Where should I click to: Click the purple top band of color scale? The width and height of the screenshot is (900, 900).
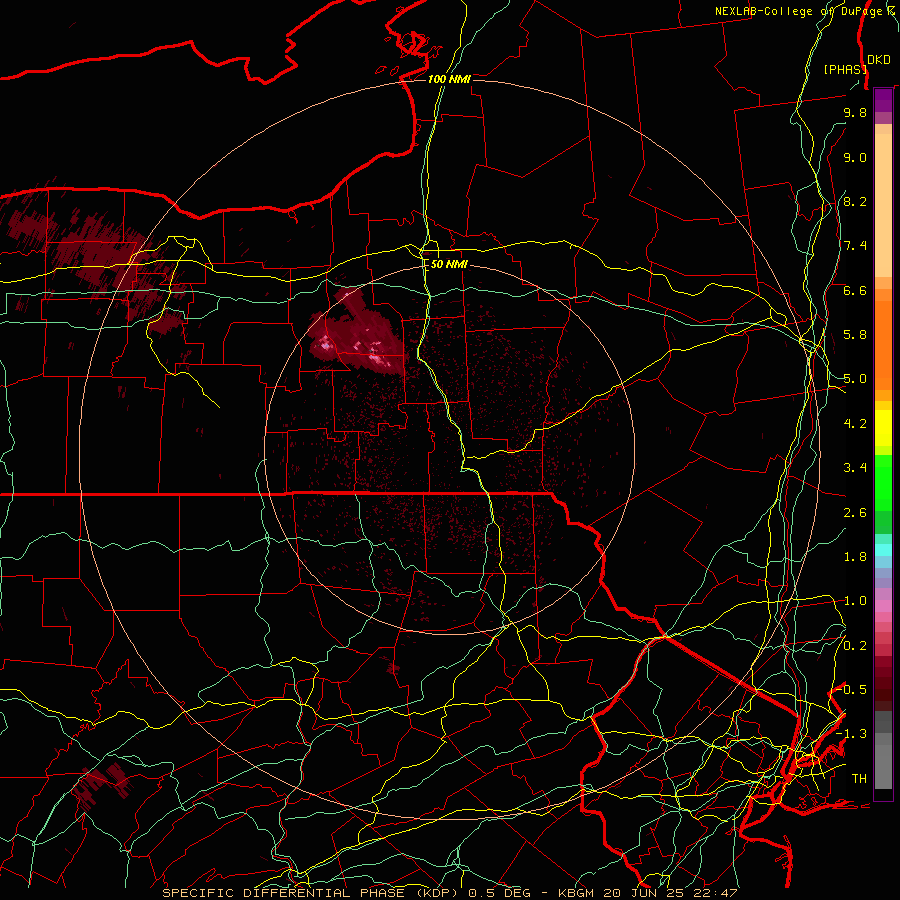click(883, 100)
